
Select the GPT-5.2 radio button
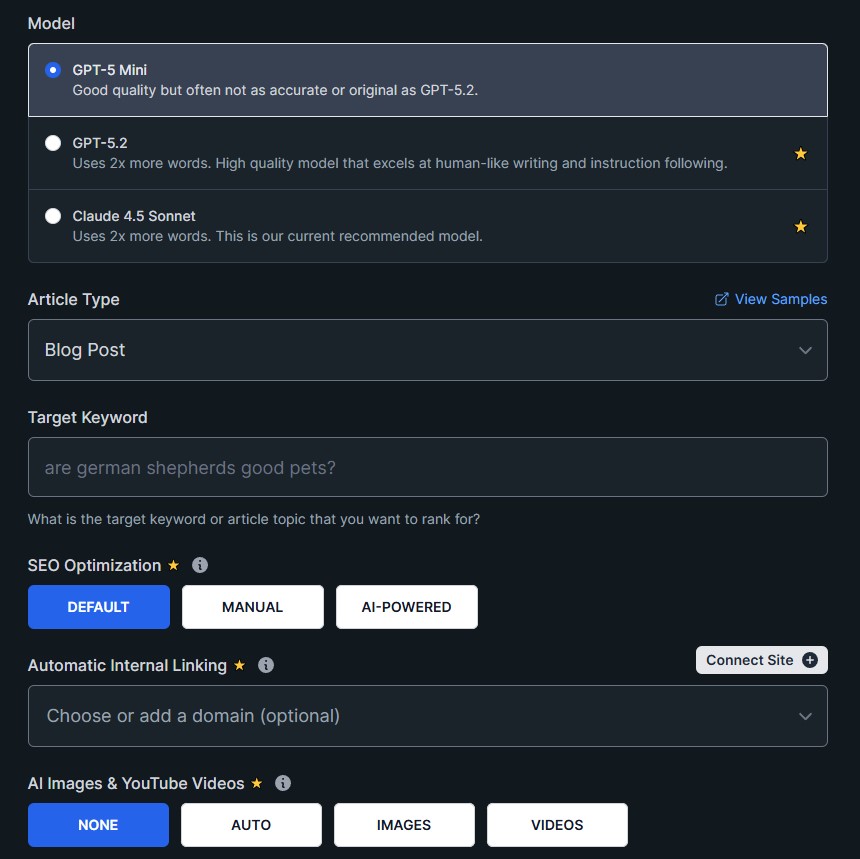click(x=53, y=143)
